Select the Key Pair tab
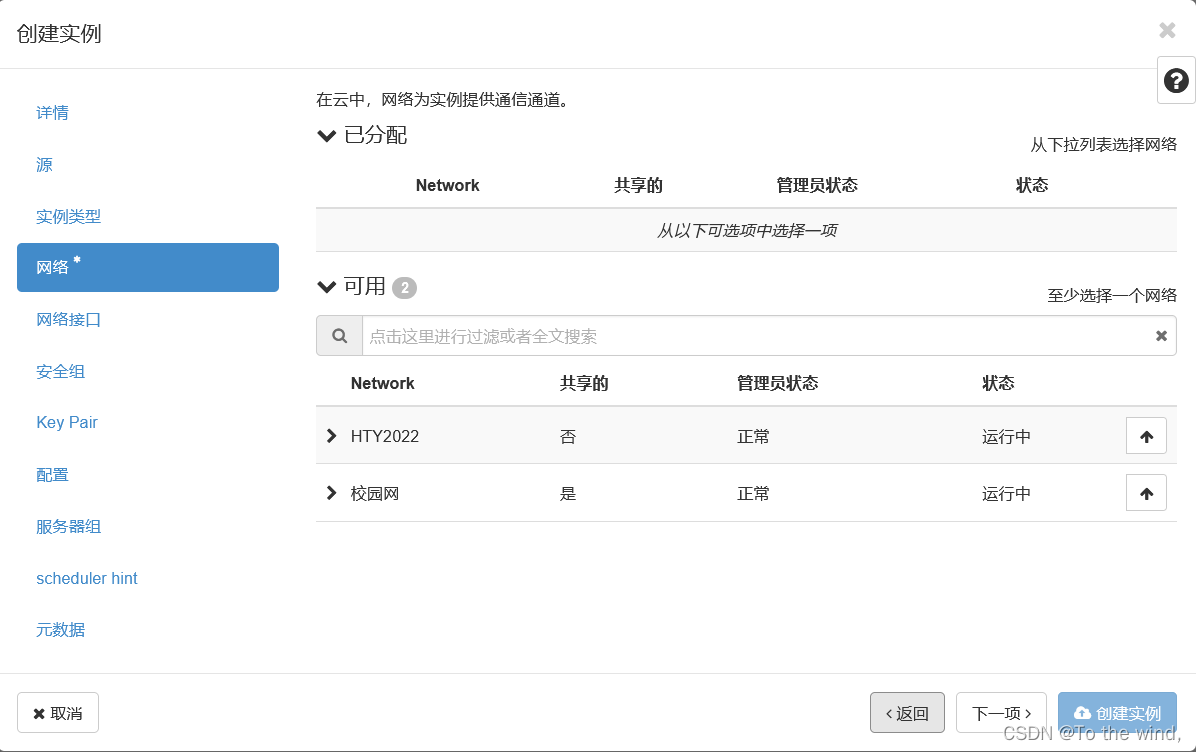The width and height of the screenshot is (1196, 752). coord(67,423)
